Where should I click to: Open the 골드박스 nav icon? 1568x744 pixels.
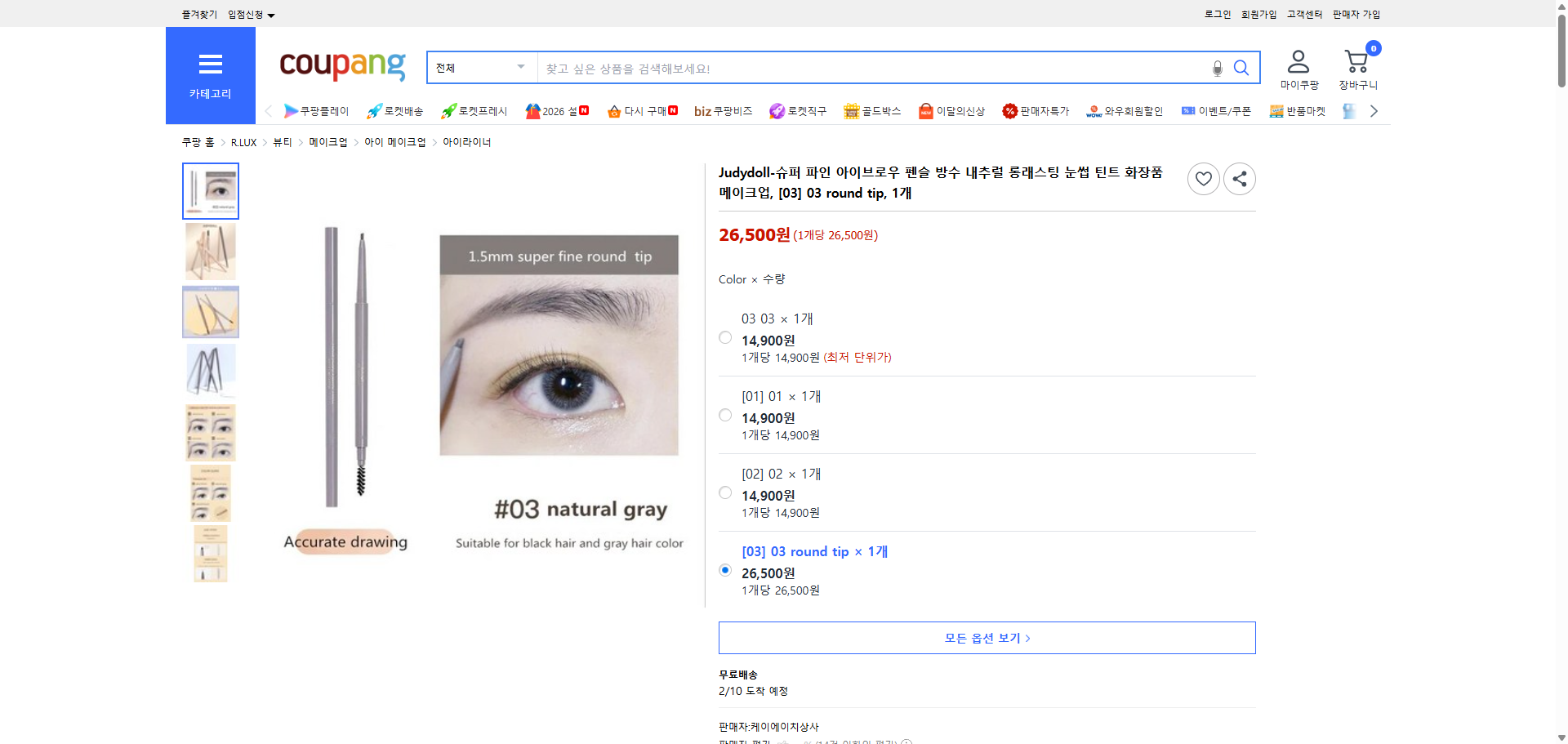tap(871, 110)
